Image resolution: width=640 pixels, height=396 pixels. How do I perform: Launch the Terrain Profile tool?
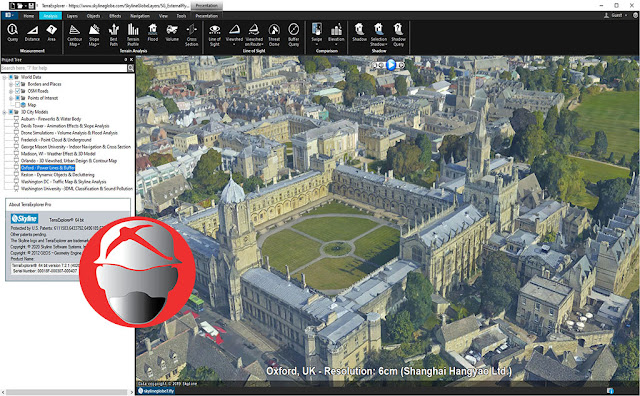133,35
